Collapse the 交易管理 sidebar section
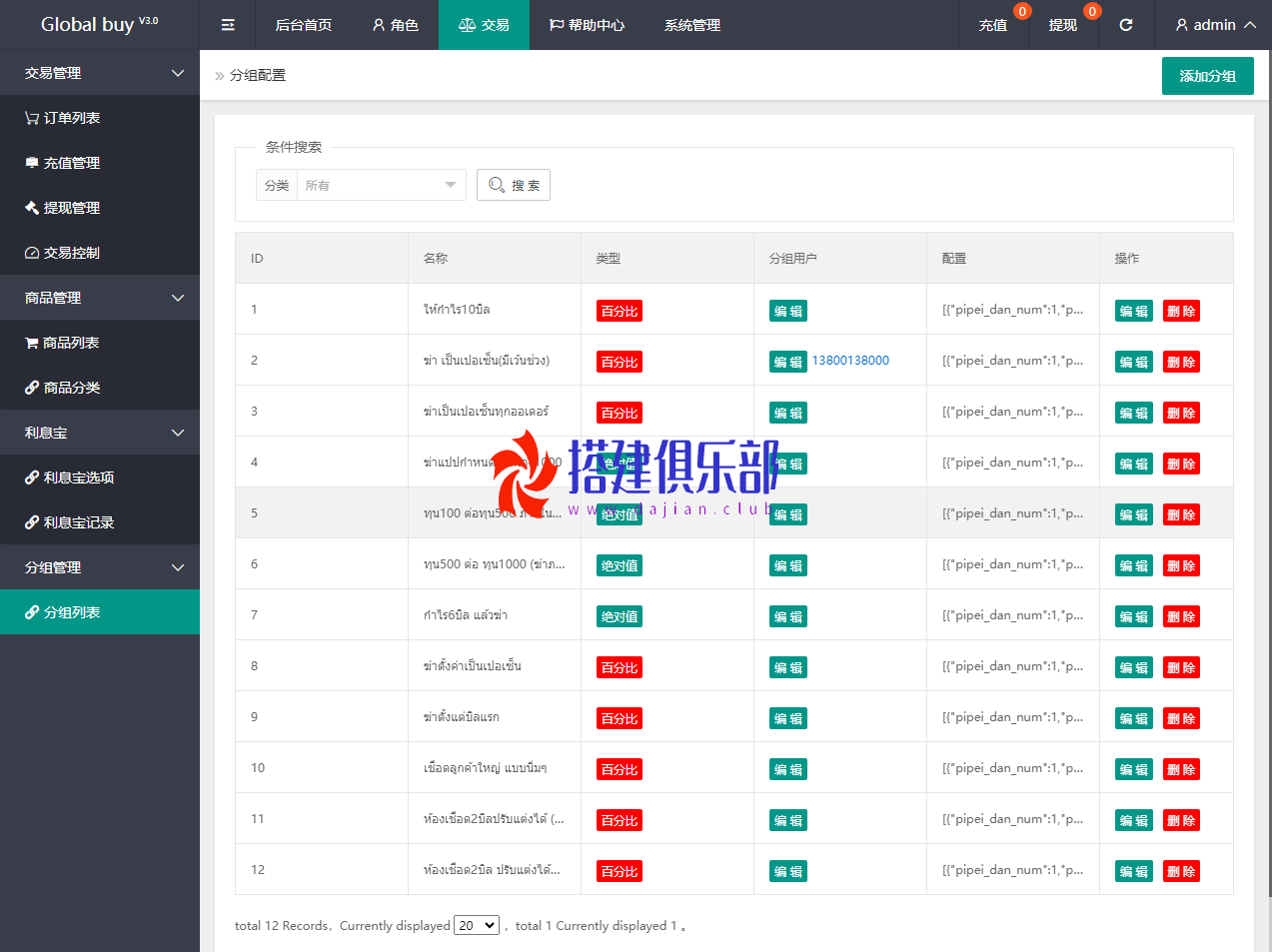 (x=100, y=73)
